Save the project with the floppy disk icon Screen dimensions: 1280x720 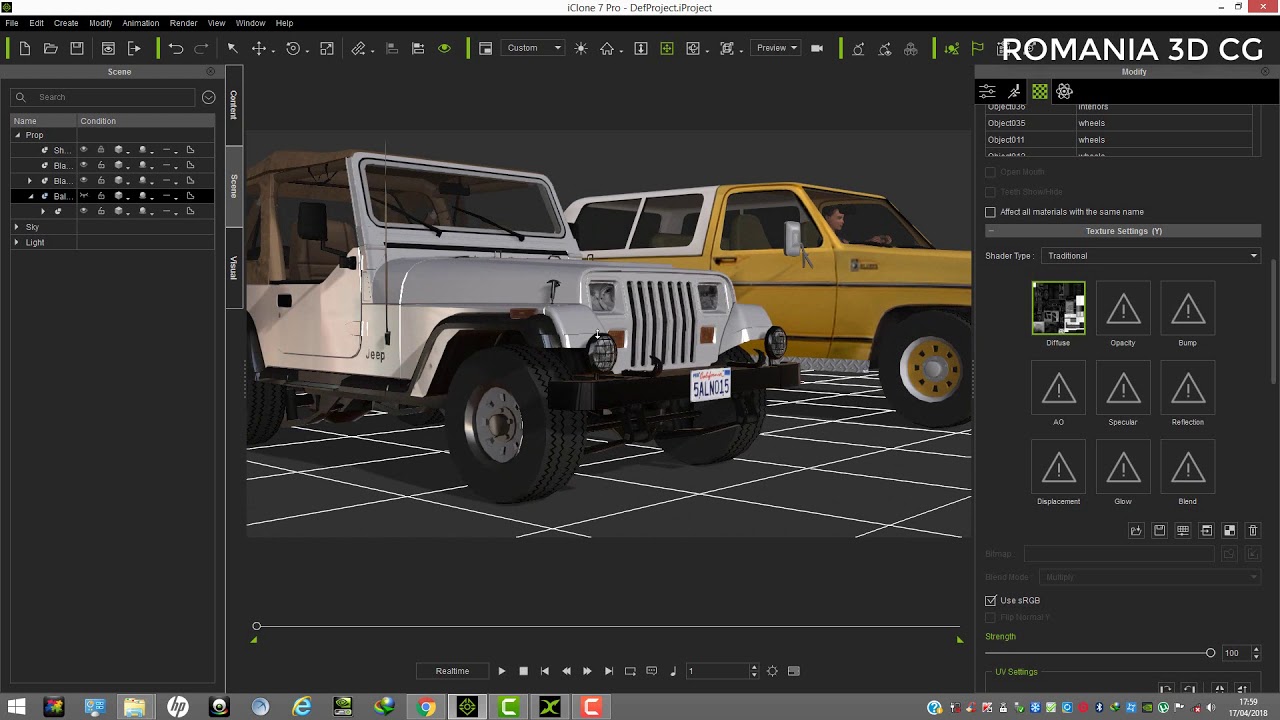coord(77,48)
